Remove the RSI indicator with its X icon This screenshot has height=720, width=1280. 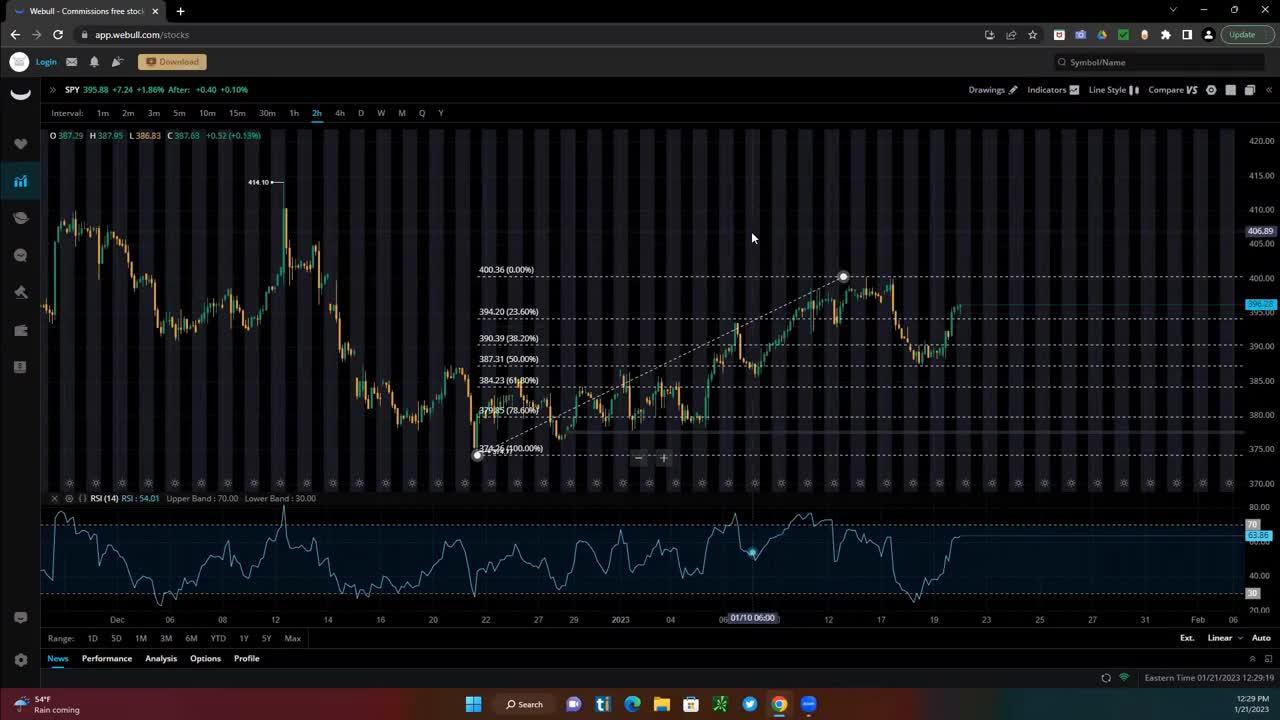coord(55,498)
